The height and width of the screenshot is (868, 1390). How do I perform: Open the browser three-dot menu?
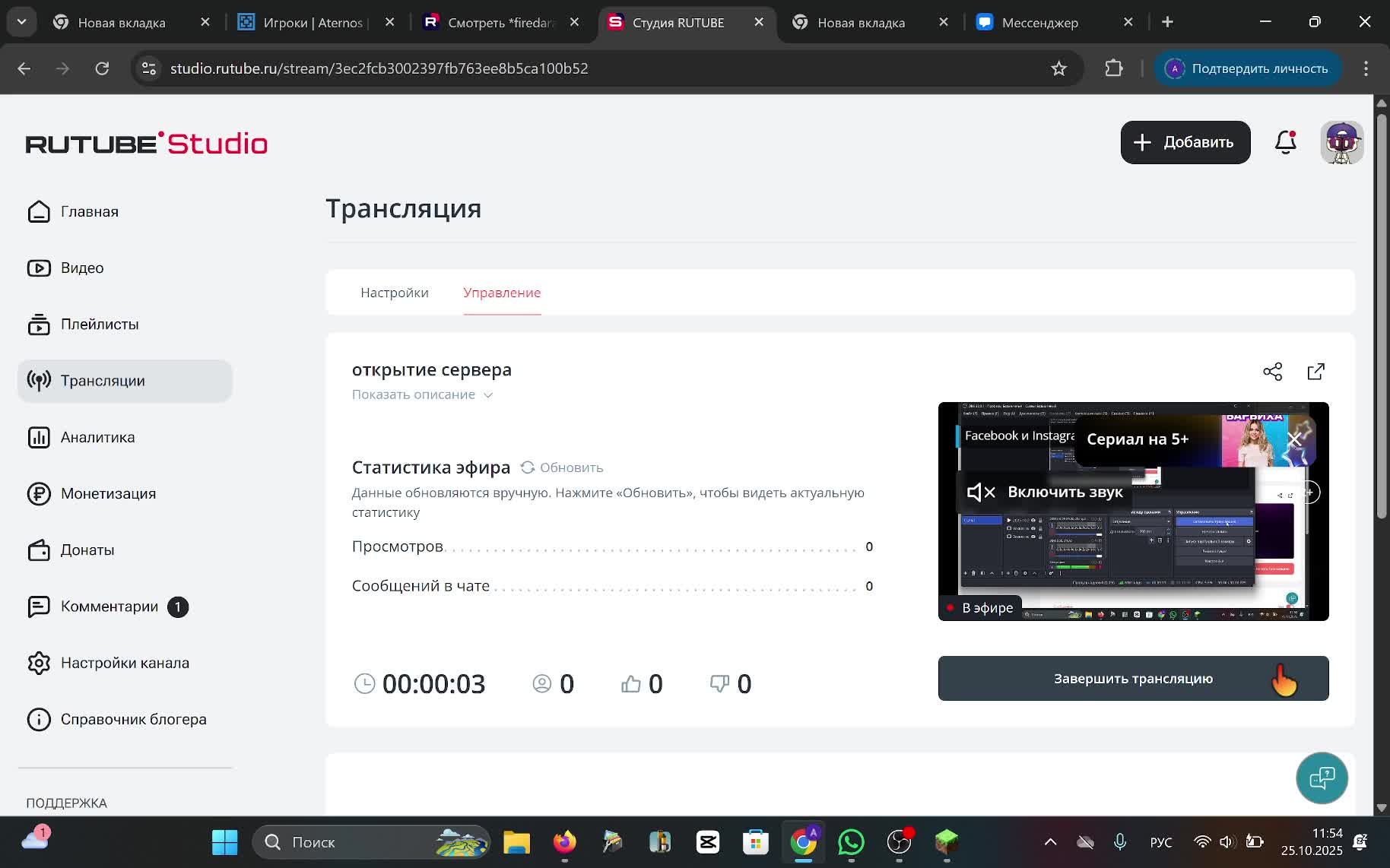point(1365,68)
